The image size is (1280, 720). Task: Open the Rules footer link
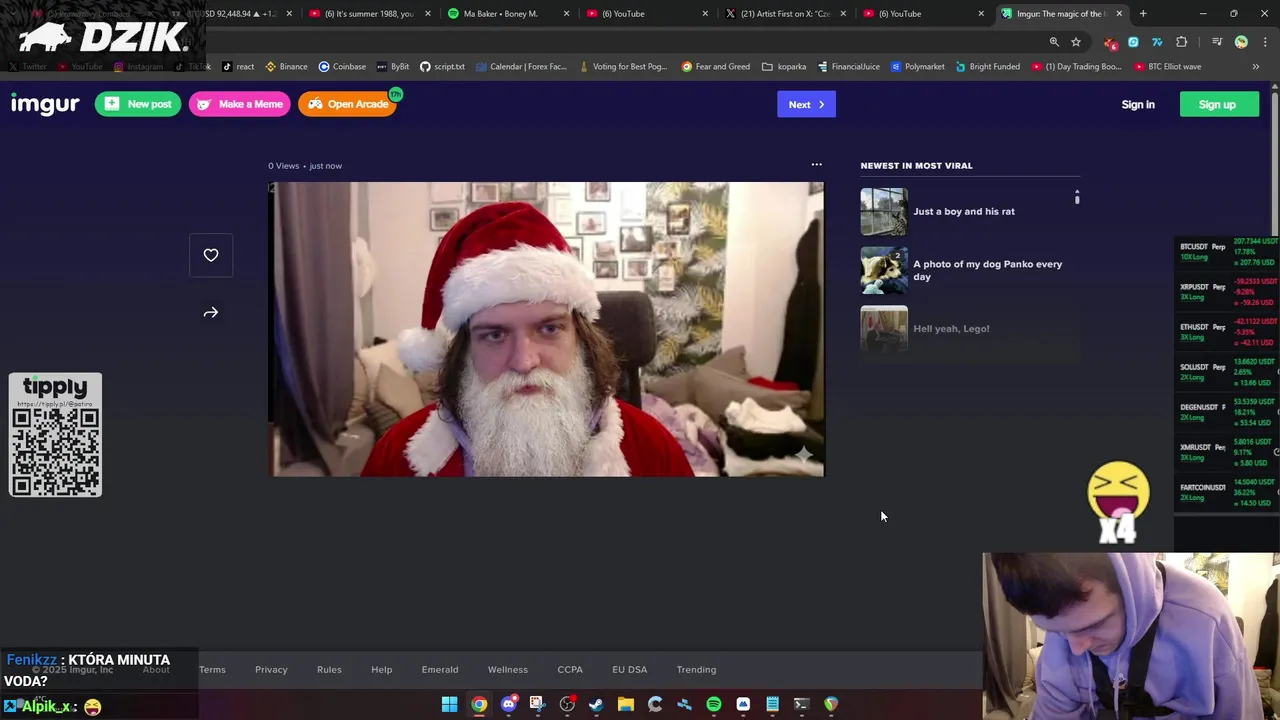pos(329,669)
